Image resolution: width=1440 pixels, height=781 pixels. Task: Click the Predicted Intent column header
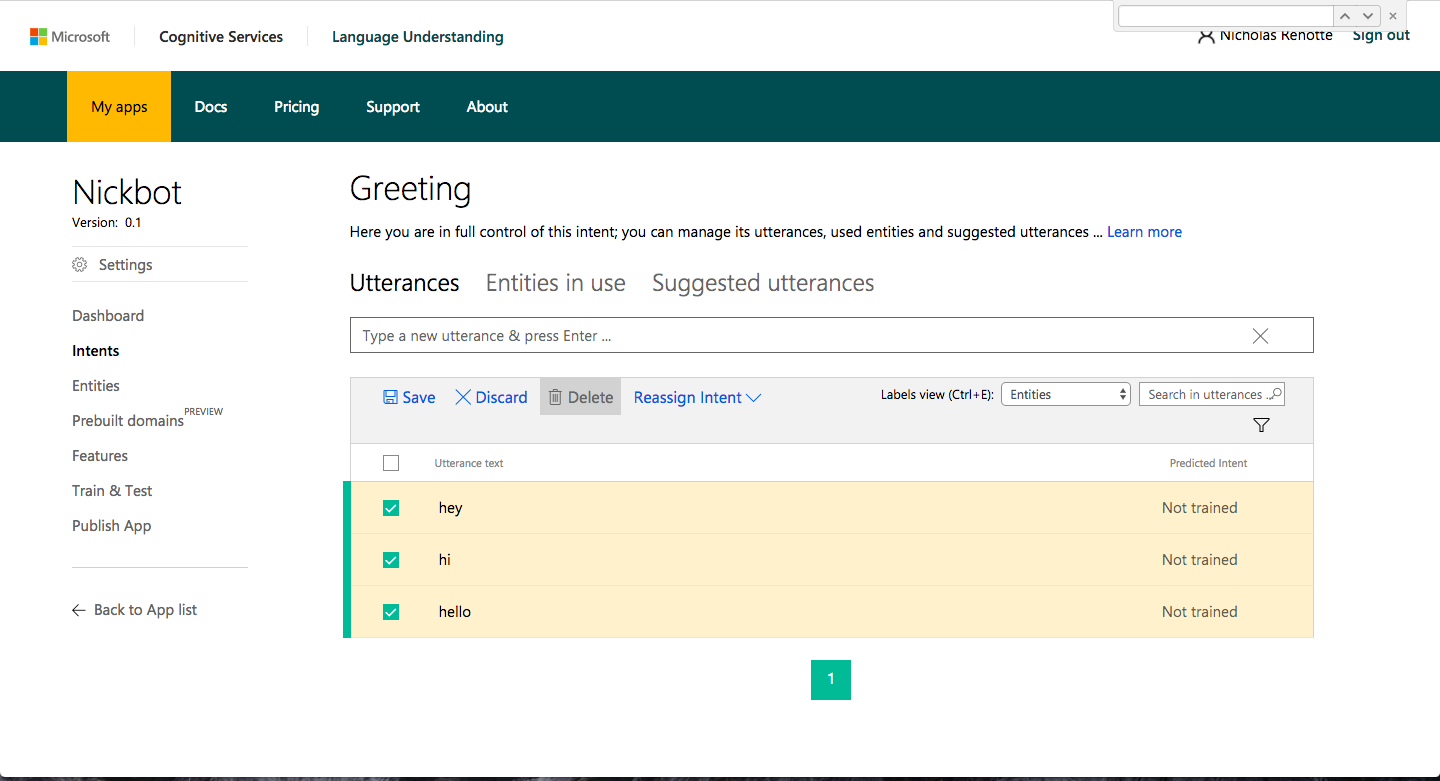coord(1208,463)
